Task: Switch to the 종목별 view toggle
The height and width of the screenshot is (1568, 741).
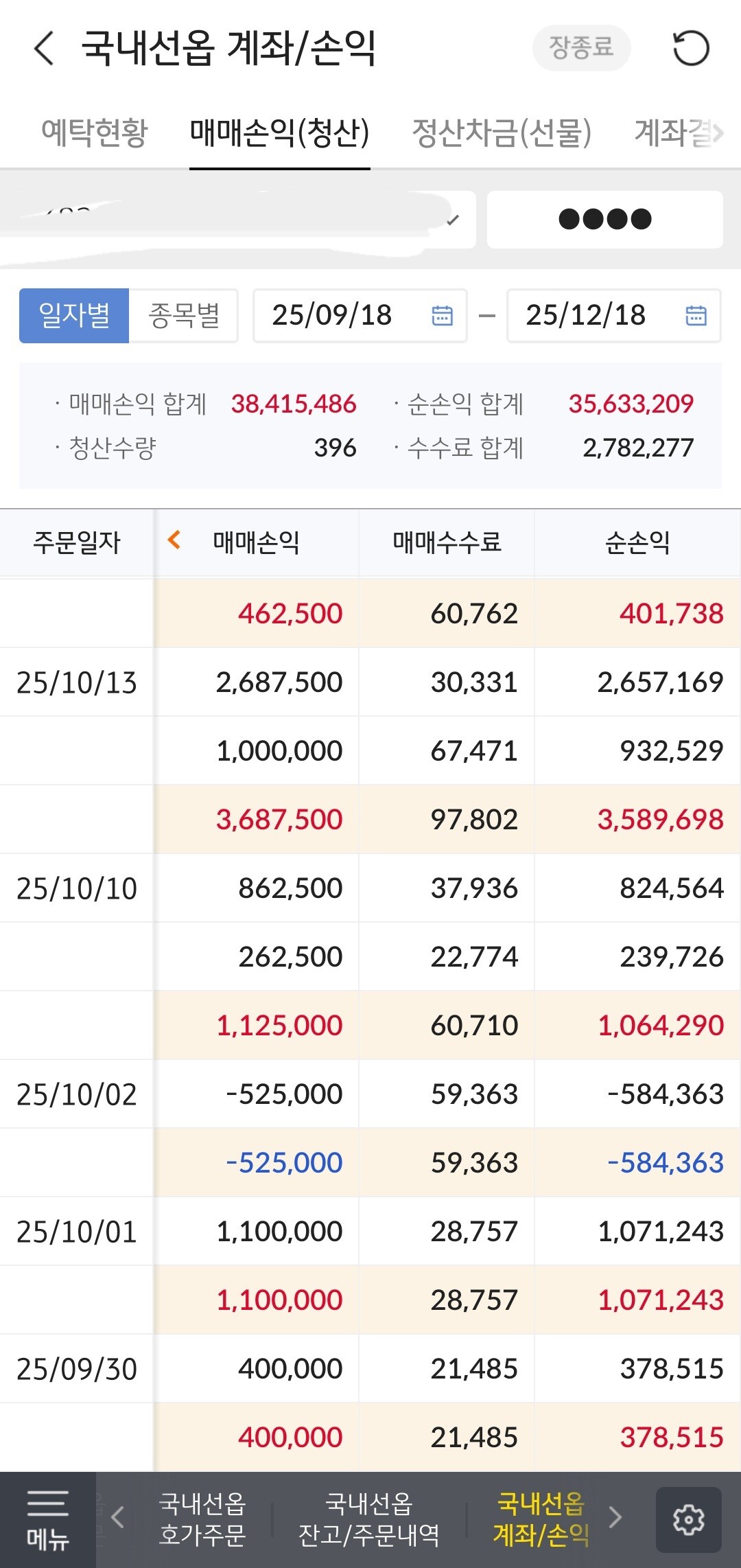Action: (184, 316)
